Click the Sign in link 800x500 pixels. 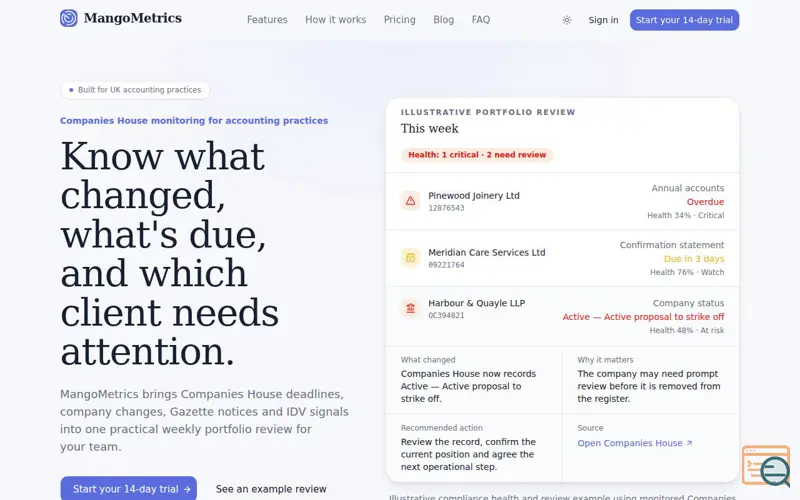(603, 20)
